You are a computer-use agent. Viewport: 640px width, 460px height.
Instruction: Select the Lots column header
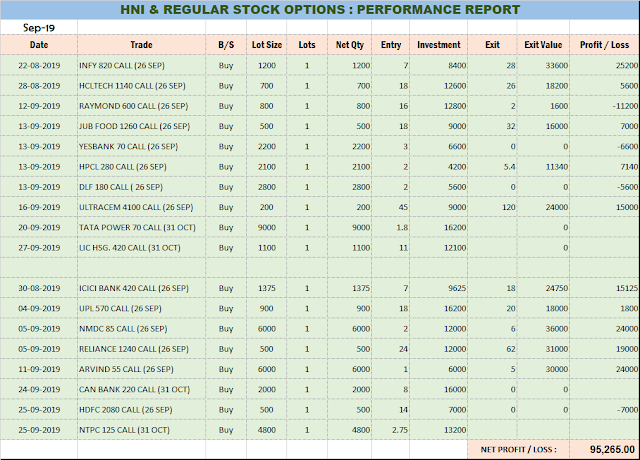coord(307,45)
